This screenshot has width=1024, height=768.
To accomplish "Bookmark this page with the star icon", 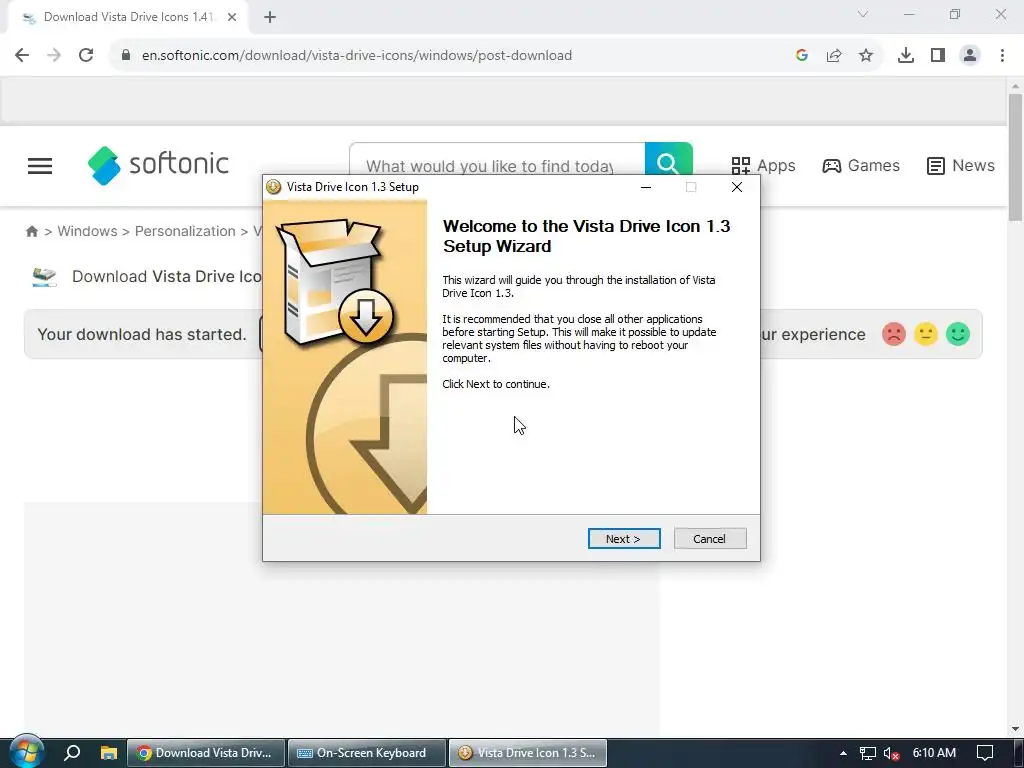I will pos(866,56).
